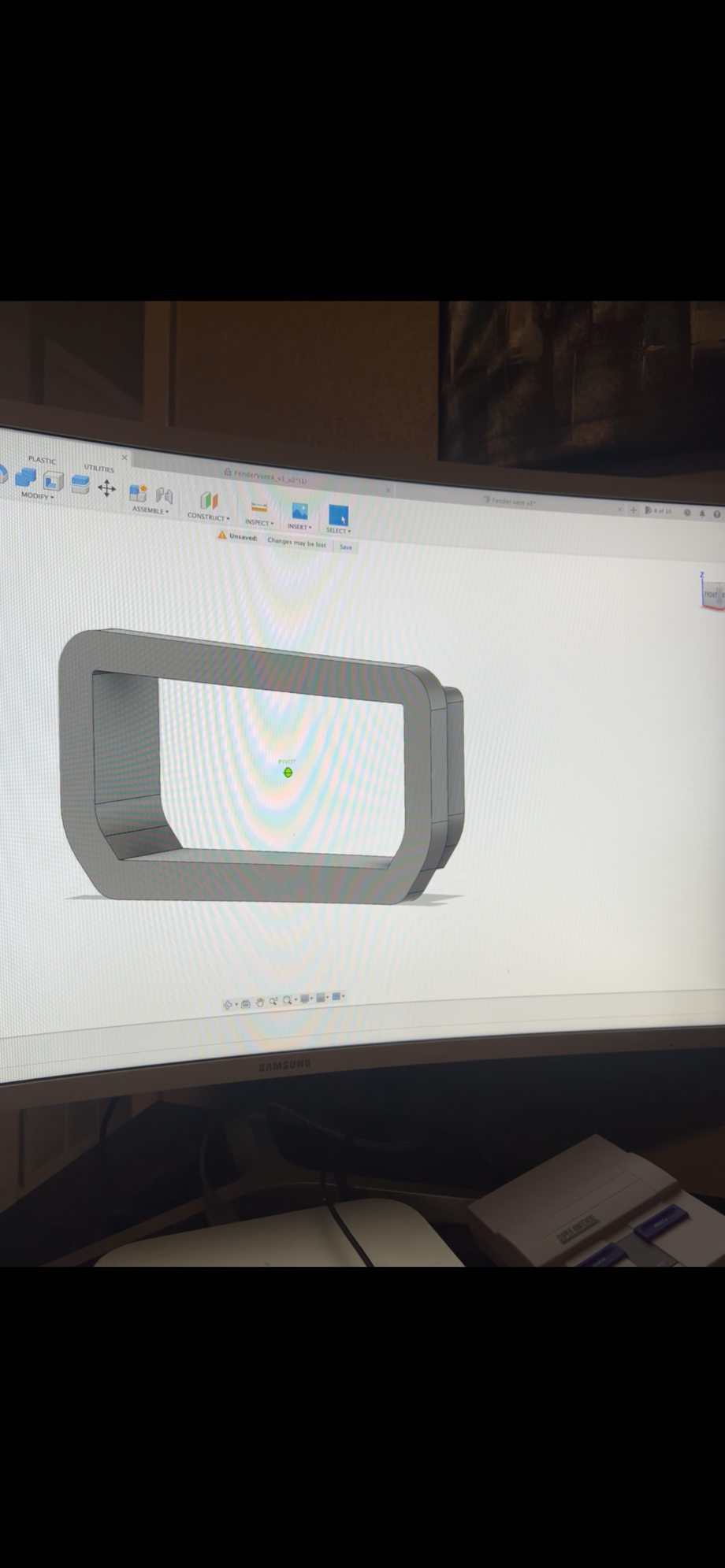
Task: Select the Measure ruler icon
Action: (x=258, y=507)
